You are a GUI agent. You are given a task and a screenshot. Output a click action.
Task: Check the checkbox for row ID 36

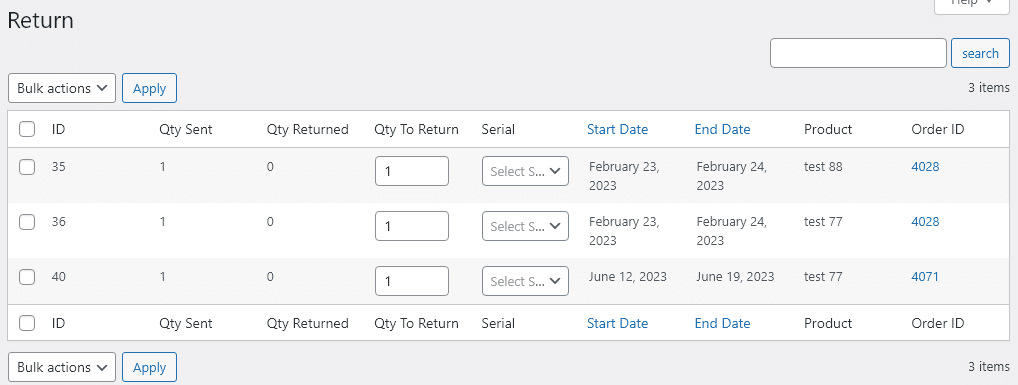(x=27, y=222)
